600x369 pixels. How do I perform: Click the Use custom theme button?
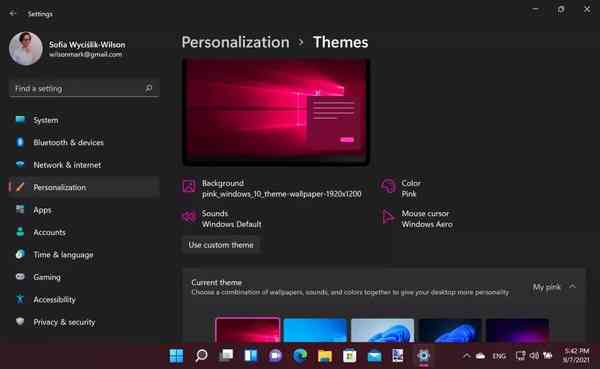tap(221, 245)
